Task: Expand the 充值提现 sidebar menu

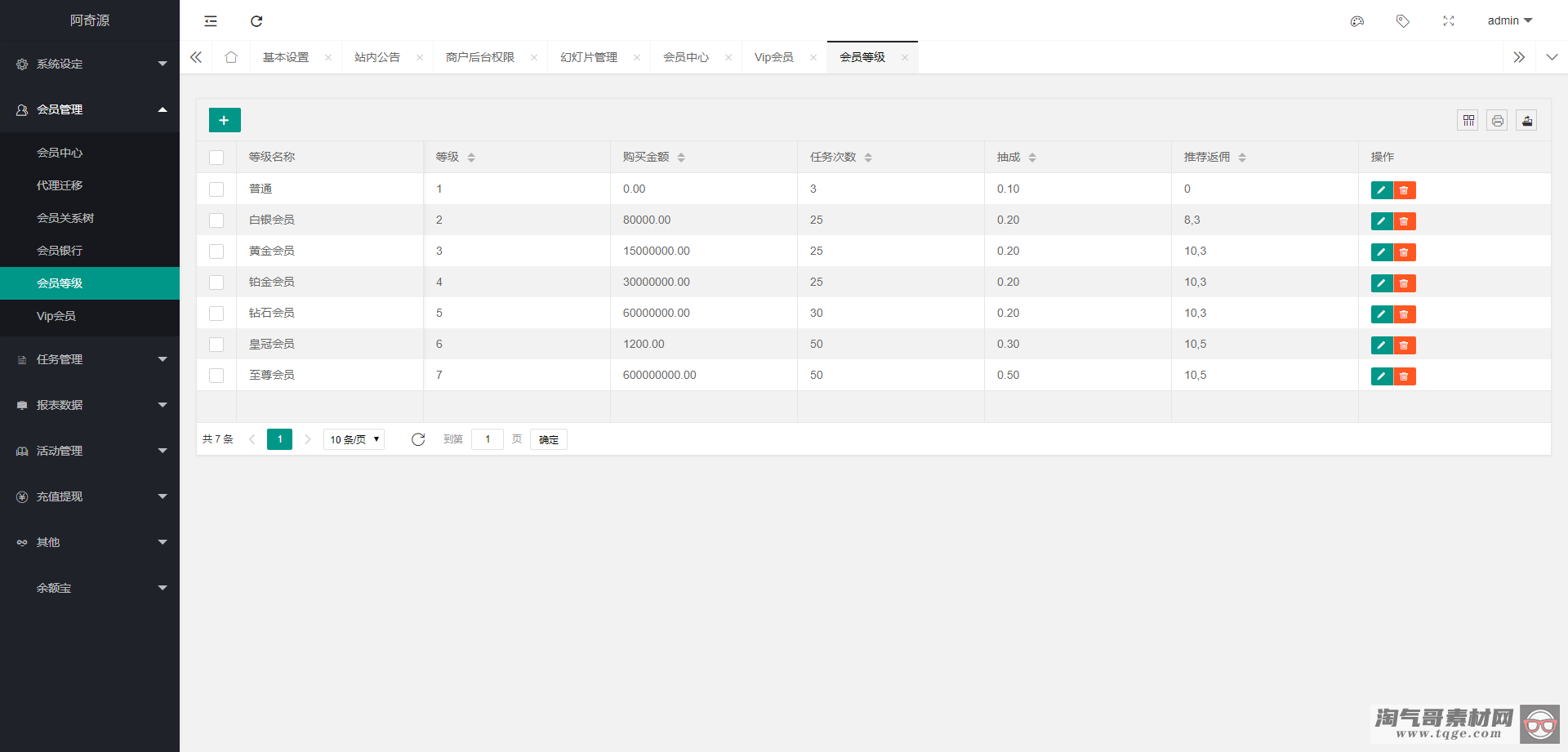Action: coord(90,496)
